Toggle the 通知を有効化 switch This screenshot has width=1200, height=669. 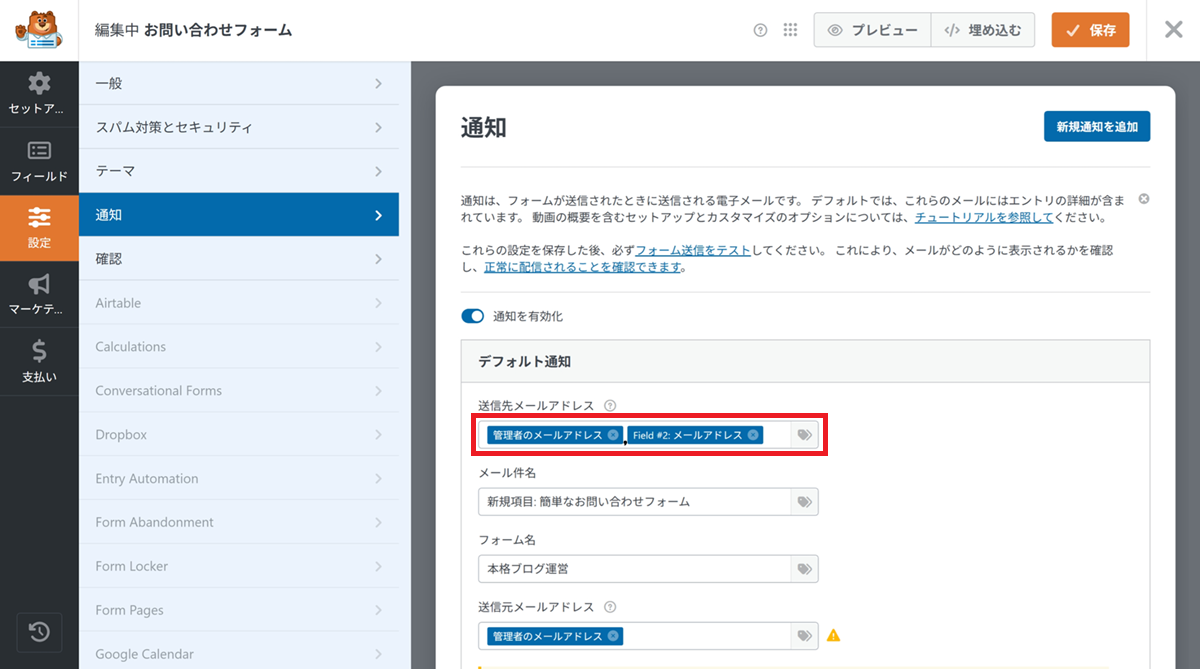(x=472, y=316)
